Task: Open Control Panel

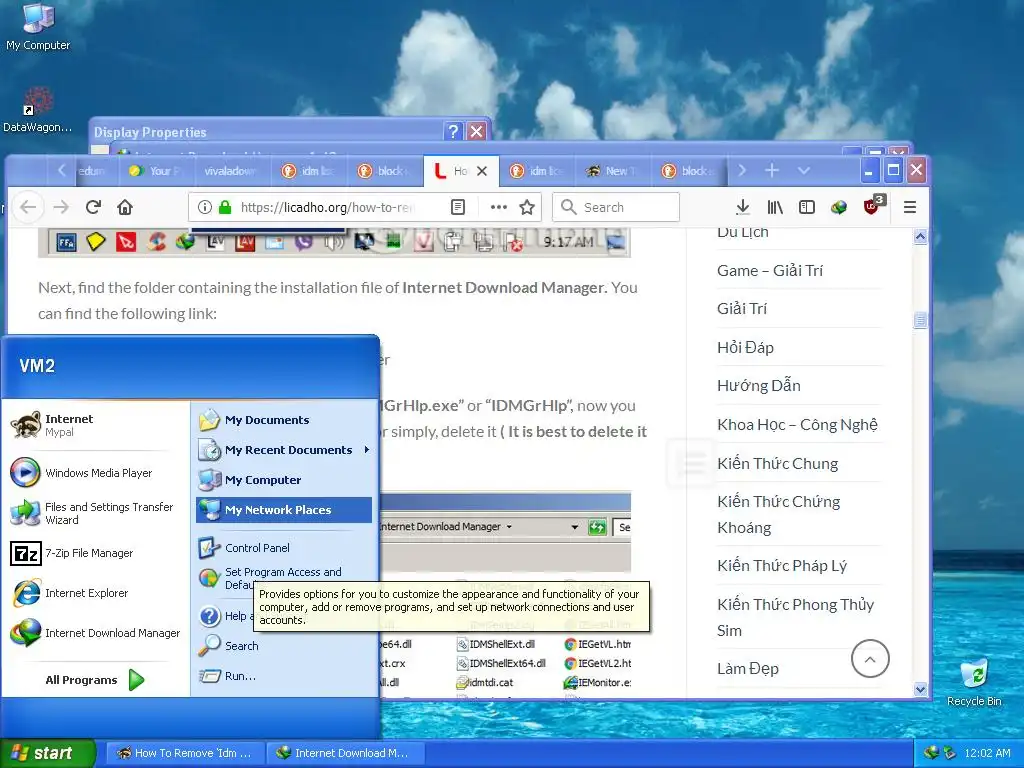Action: point(283,548)
